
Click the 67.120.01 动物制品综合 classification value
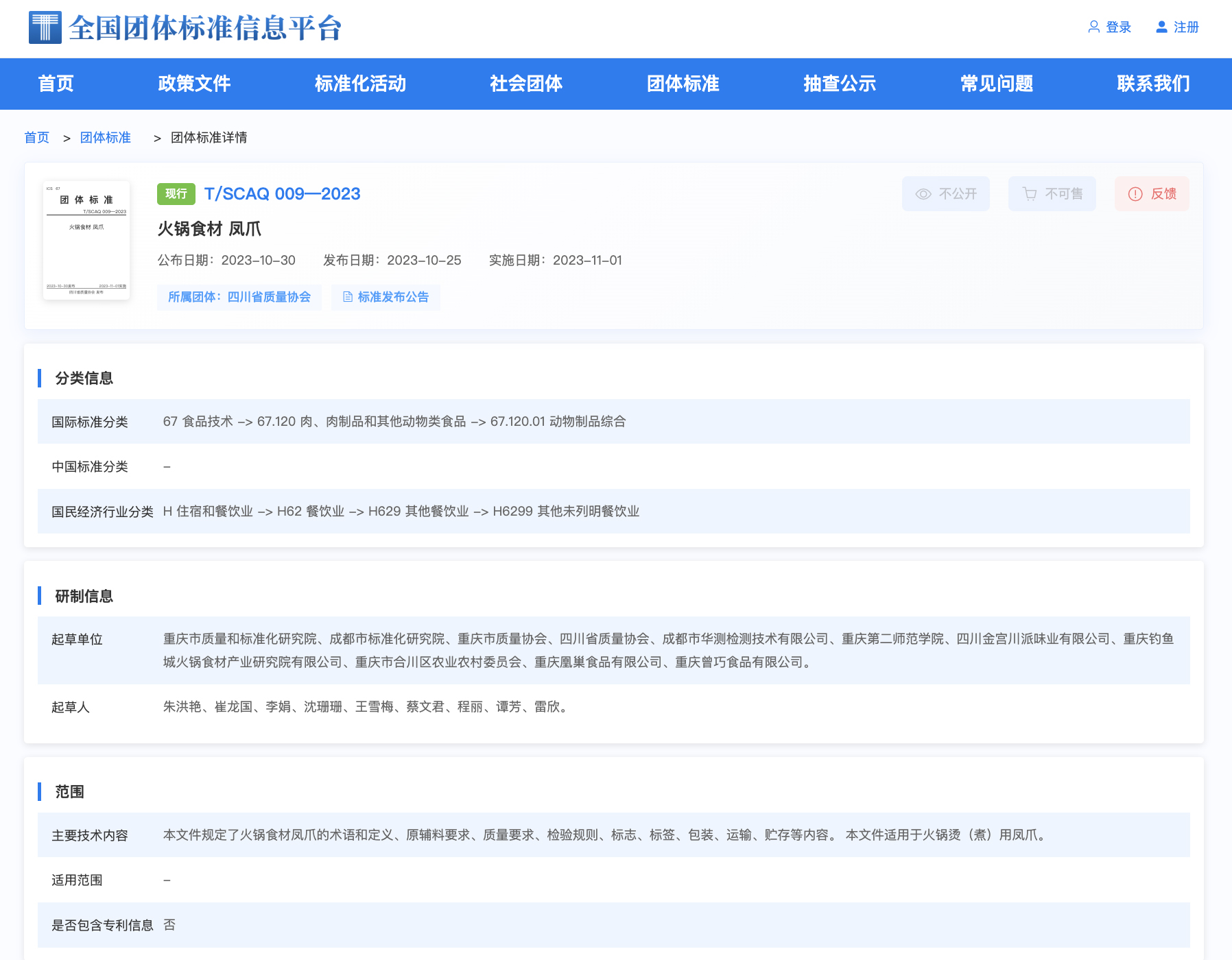[x=558, y=422]
